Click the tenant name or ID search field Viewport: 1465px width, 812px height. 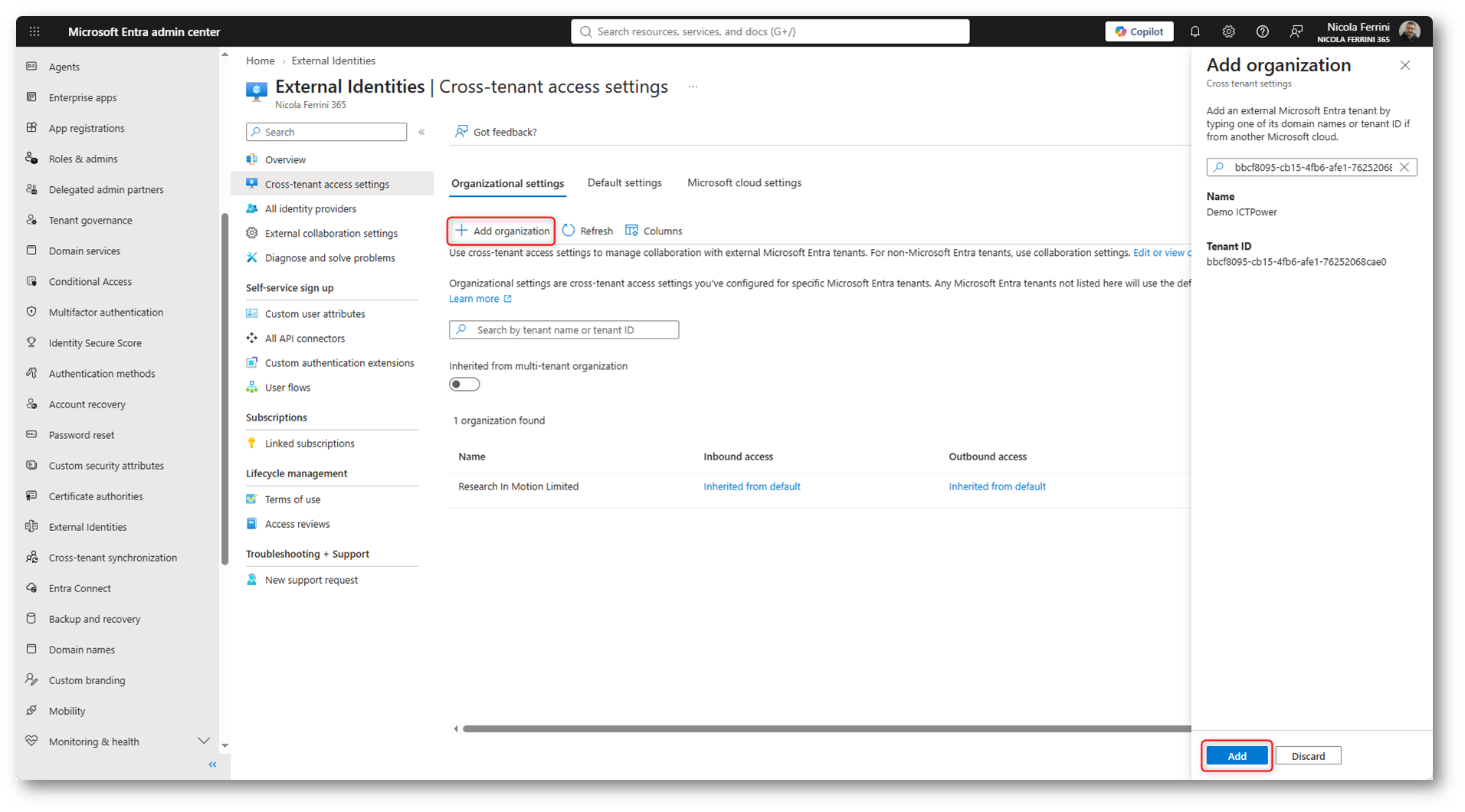[x=564, y=329]
